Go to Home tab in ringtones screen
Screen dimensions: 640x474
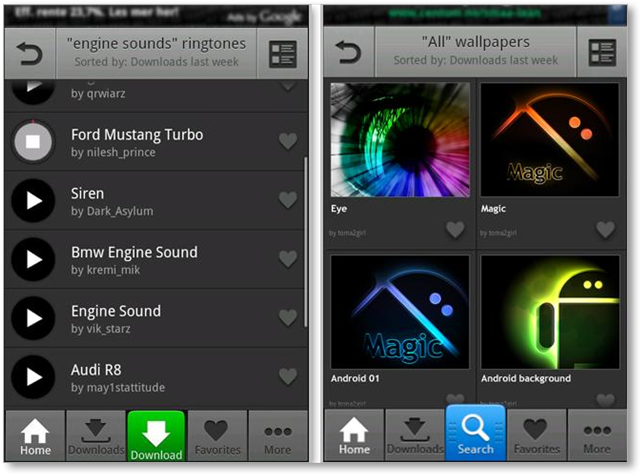click(35, 436)
